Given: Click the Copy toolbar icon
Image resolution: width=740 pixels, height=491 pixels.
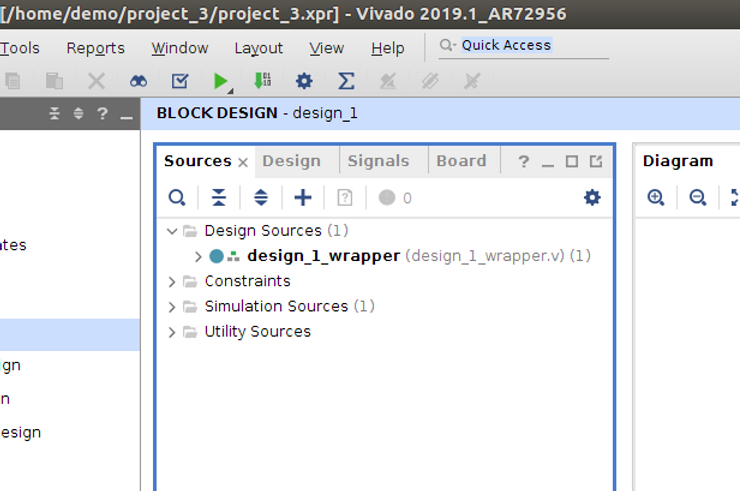Looking at the screenshot, I should (x=13, y=81).
